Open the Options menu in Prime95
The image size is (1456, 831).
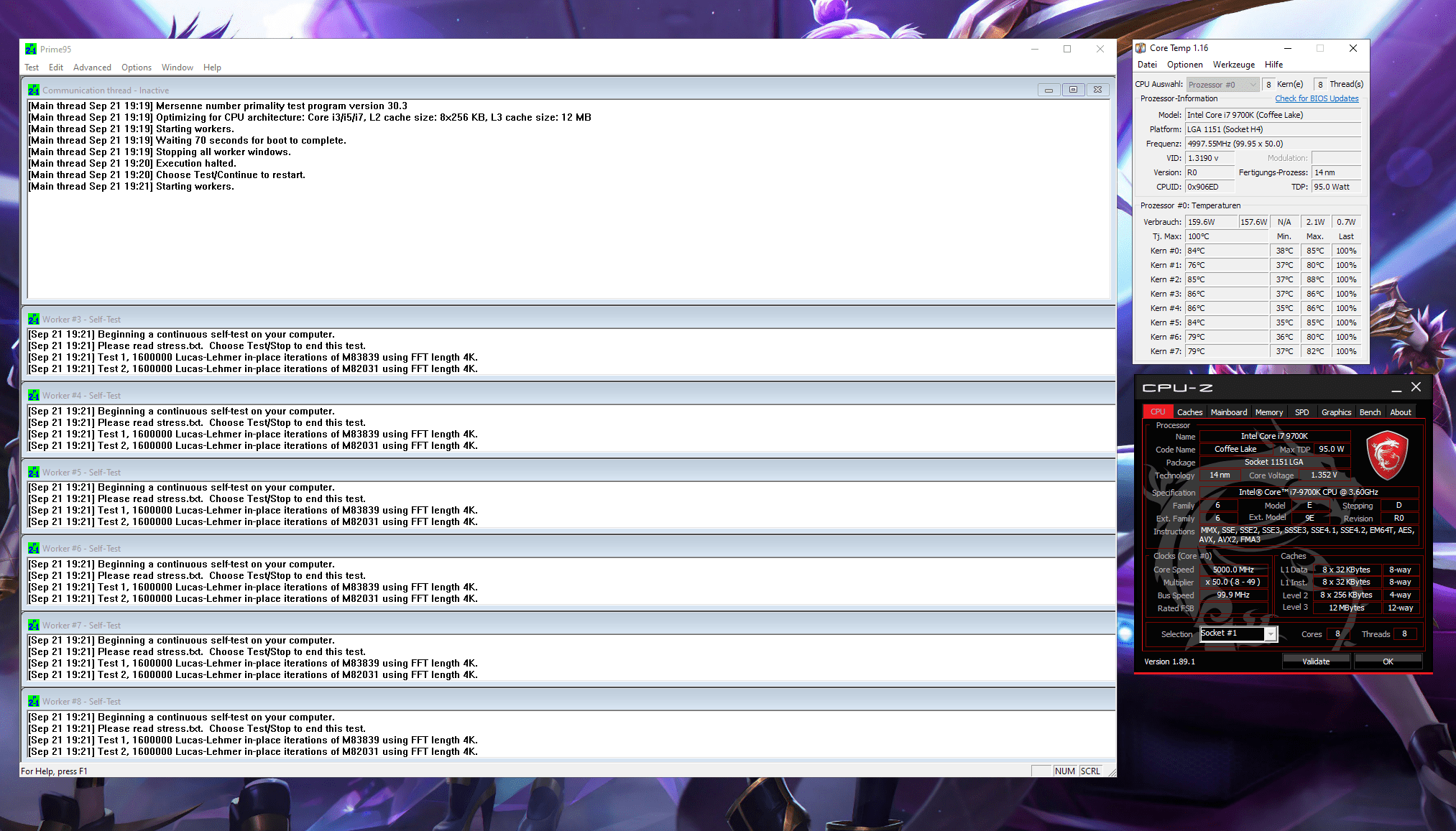[x=137, y=68]
